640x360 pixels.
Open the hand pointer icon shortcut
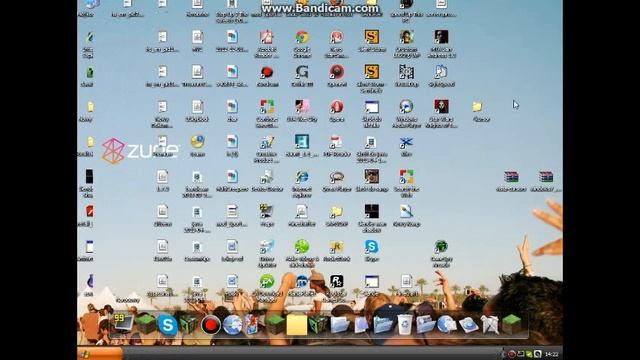tap(441, 72)
